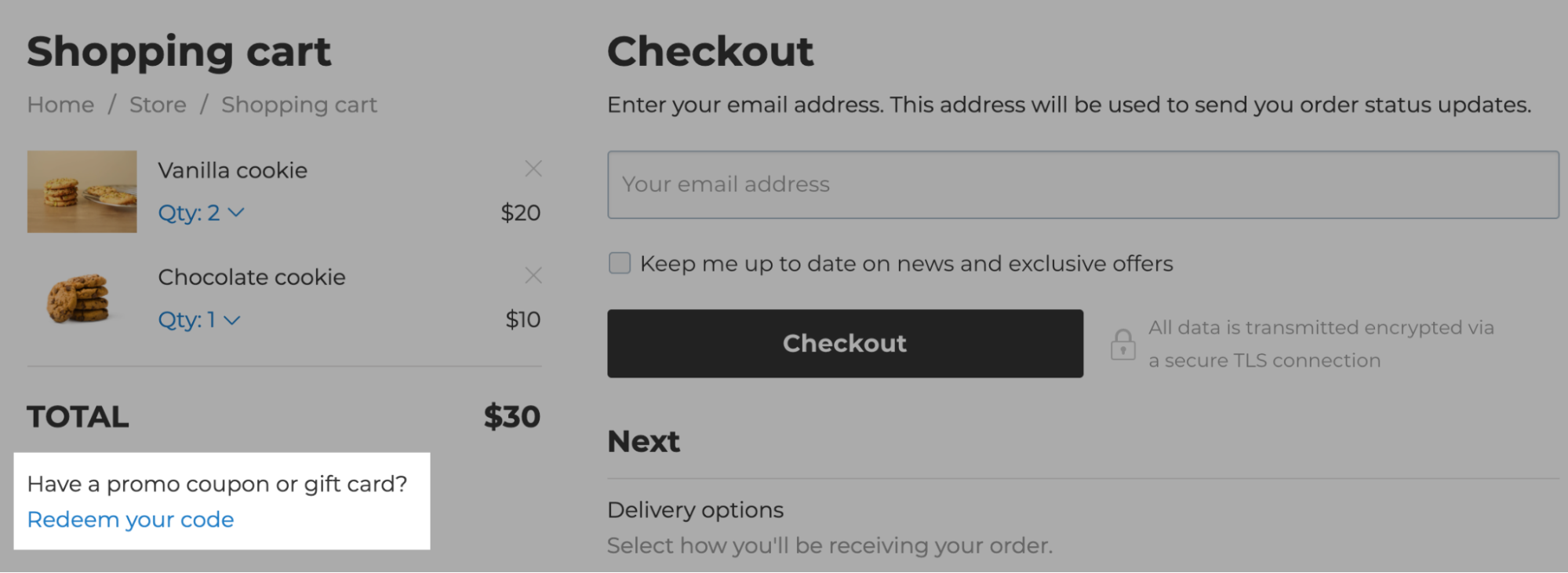1568x573 pixels.
Task: Select the Shopping cart breadcrumb entry
Action: [299, 104]
